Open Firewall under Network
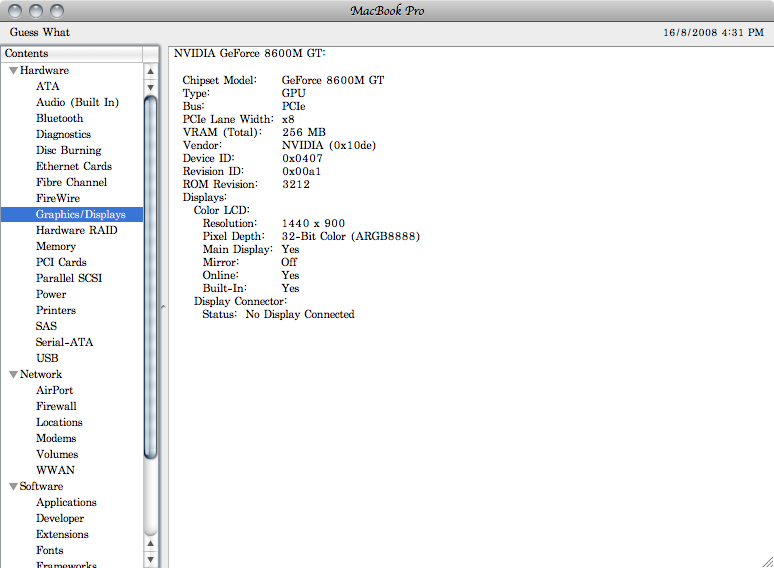774x568 pixels. tap(56, 406)
